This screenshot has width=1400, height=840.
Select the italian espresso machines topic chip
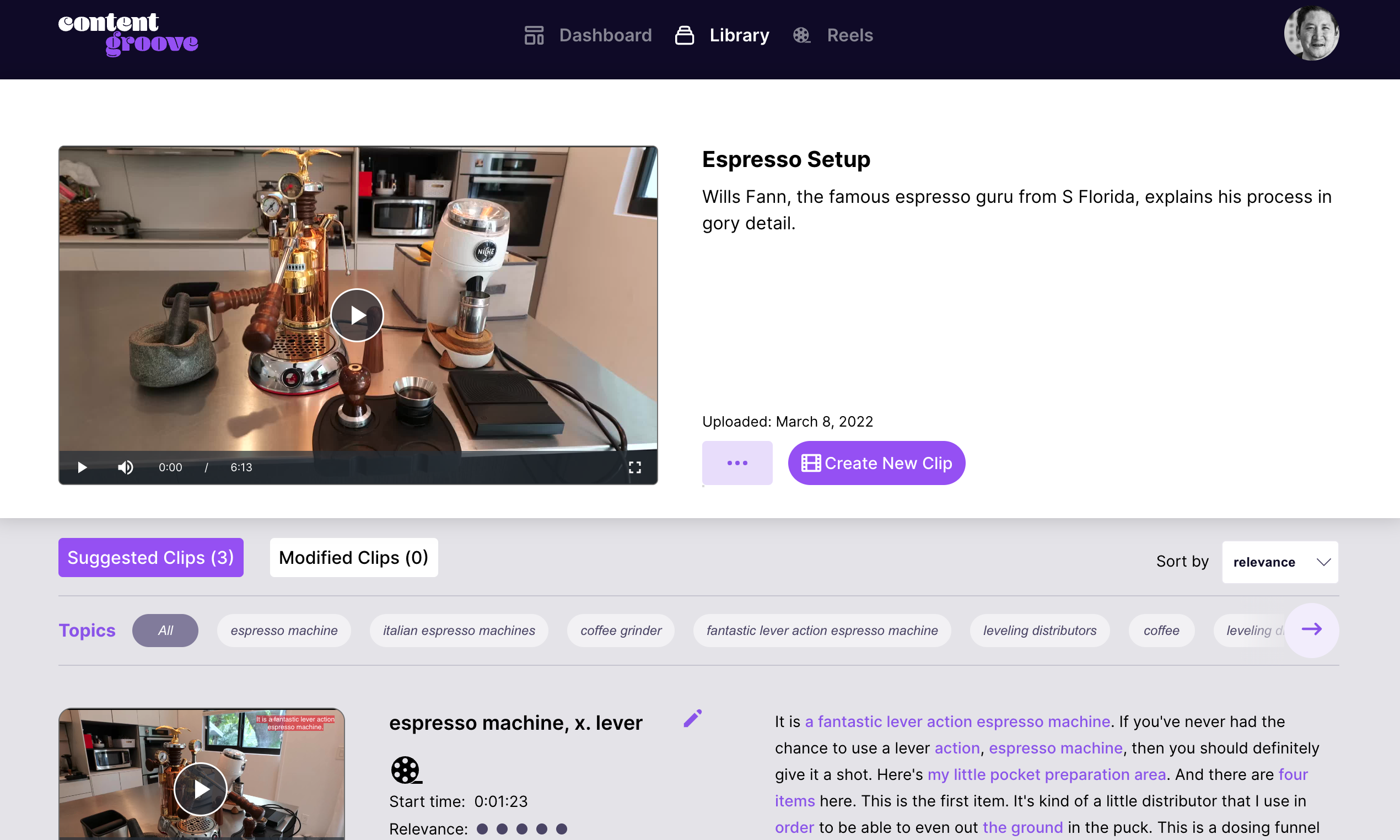point(459,630)
